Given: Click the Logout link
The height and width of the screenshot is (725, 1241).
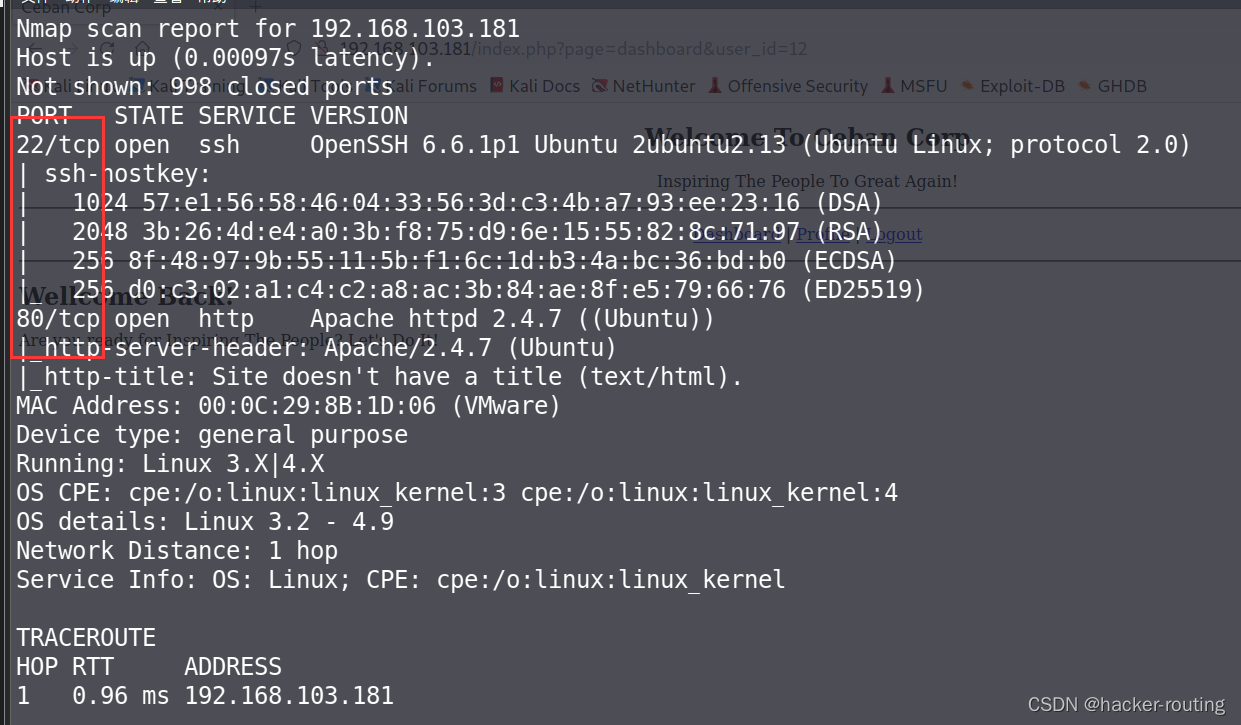Looking at the screenshot, I should (x=894, y=234).
